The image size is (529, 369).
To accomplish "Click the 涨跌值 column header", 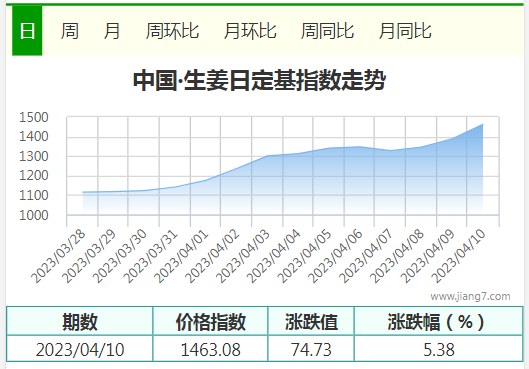I will [311, 321].
